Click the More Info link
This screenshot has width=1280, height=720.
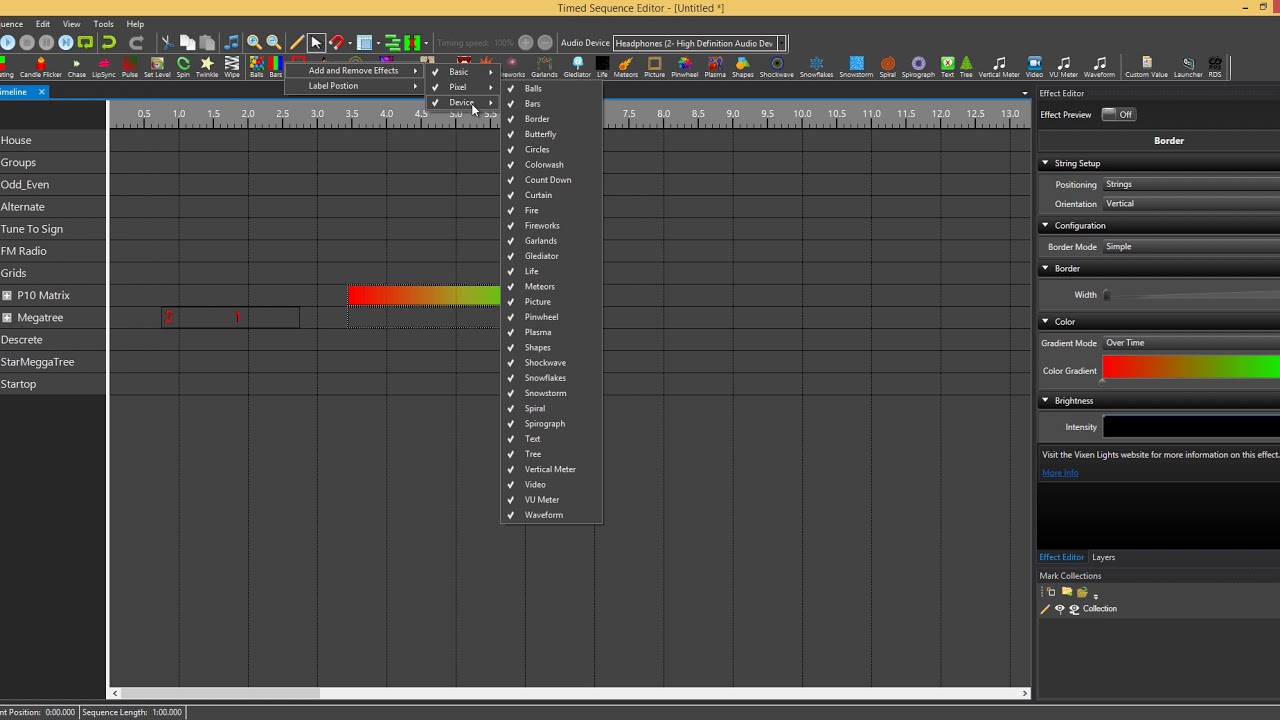1060,473
